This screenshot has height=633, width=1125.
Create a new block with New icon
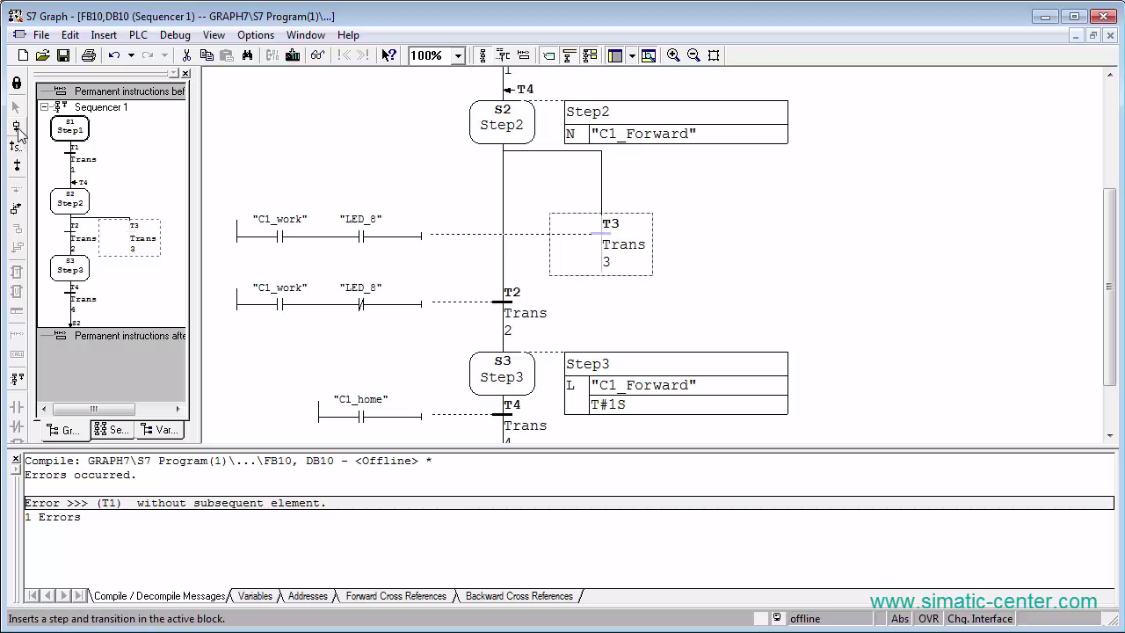(x=22, y=55)
